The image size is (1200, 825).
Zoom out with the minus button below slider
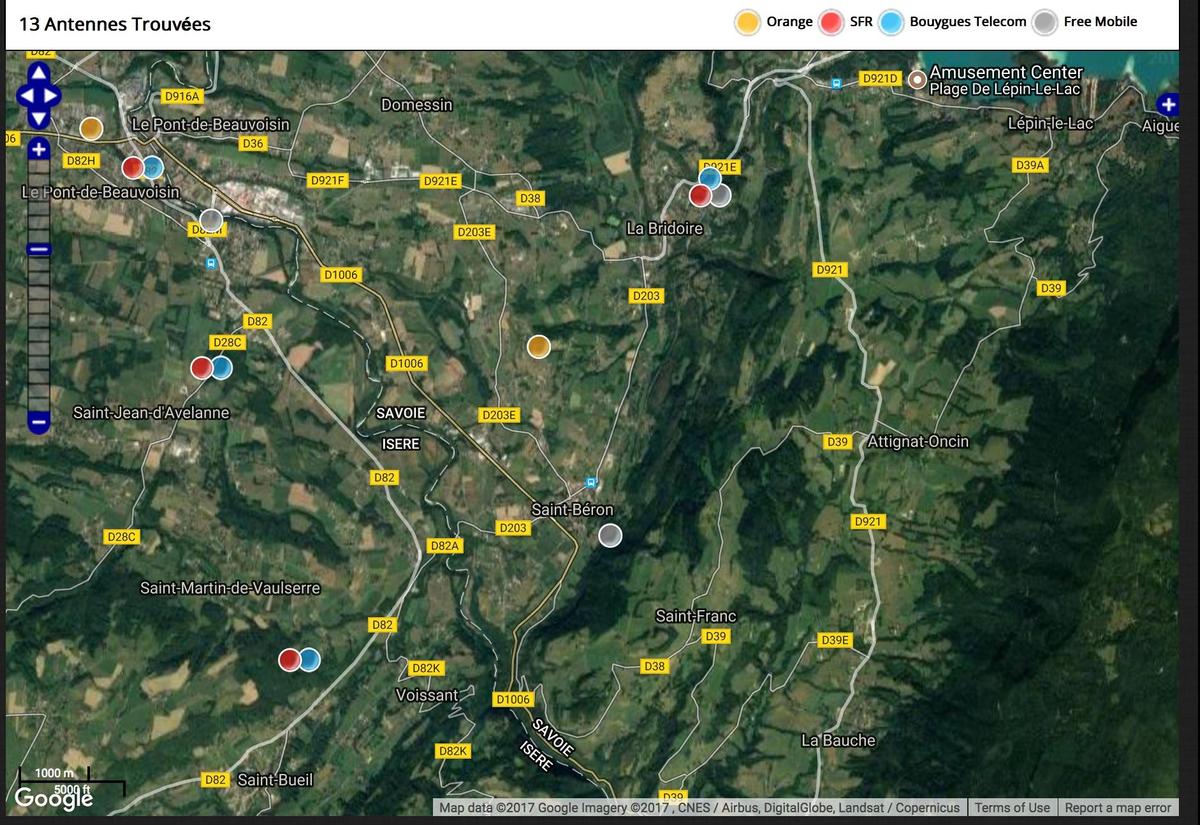pyautogui.click(x=38, y=421)
